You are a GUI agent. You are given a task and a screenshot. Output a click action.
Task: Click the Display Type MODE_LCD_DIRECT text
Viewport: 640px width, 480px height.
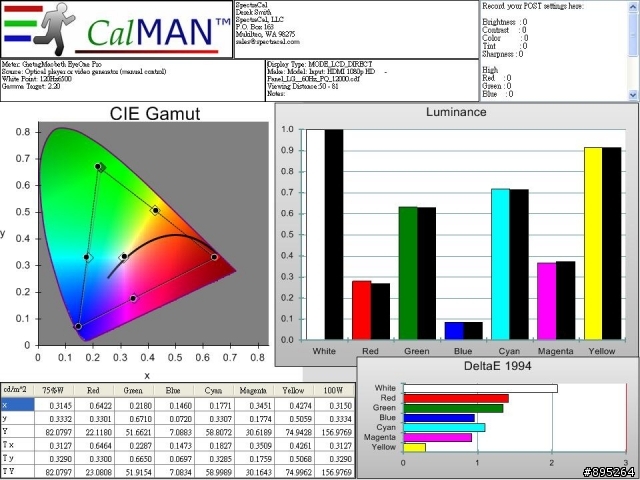tap(320, 64)
